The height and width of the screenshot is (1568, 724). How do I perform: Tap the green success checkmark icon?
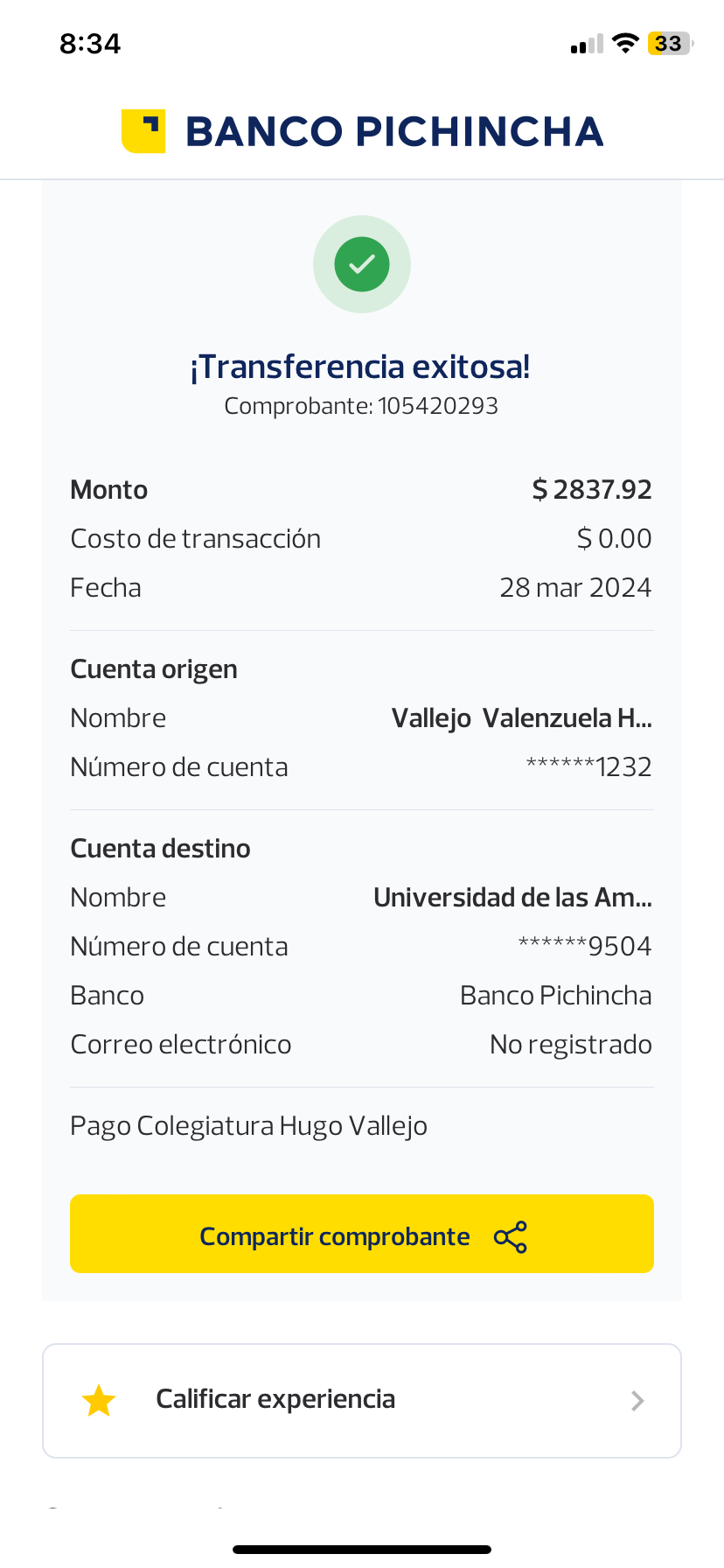362,264
